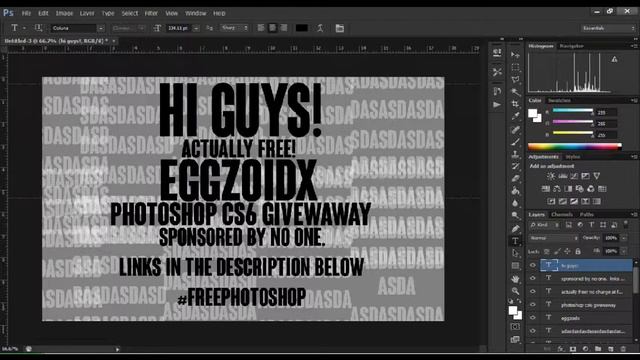Viewport: 640px width, 360px height.
Task: Open the Opacity value dropdown arrow
Action: [x=624, y=238]
